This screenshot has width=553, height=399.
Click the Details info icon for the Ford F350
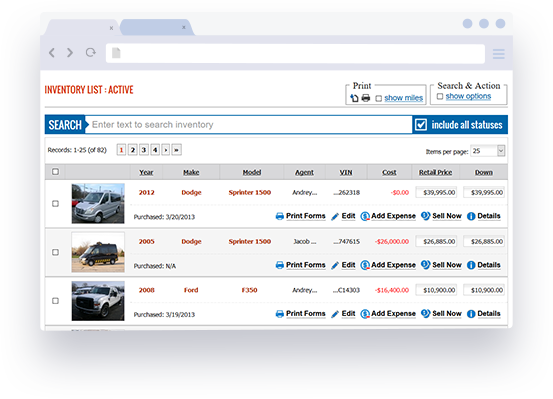pyautogui.click(x=471, y=314)
